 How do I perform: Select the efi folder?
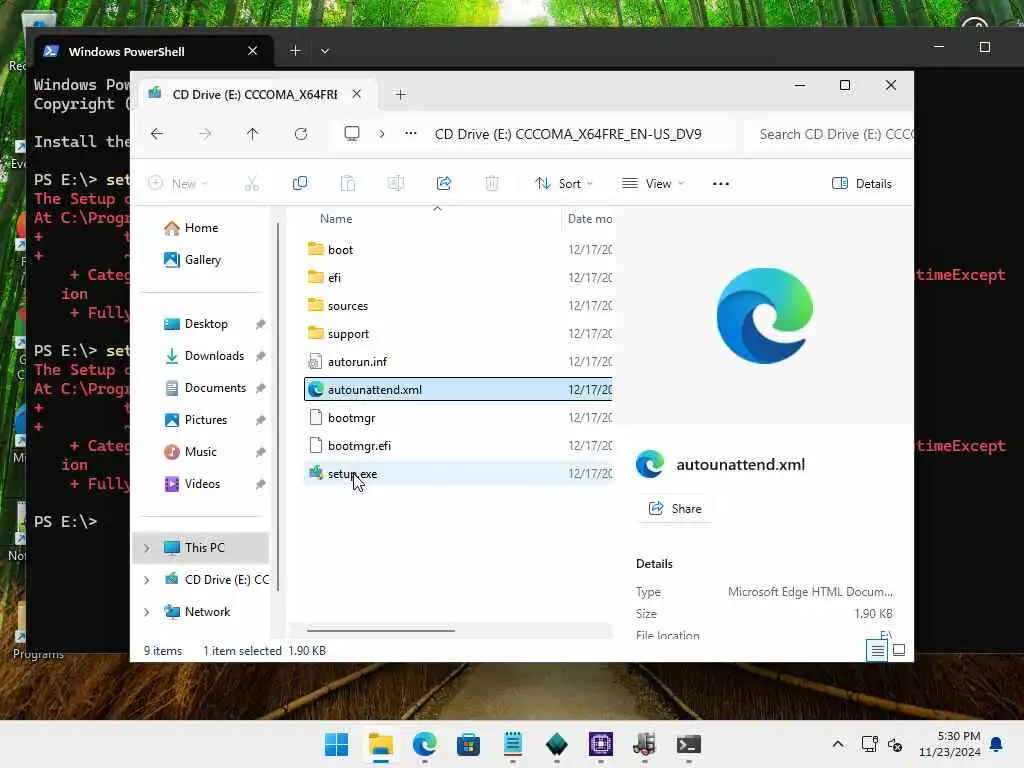coord(458,278)
